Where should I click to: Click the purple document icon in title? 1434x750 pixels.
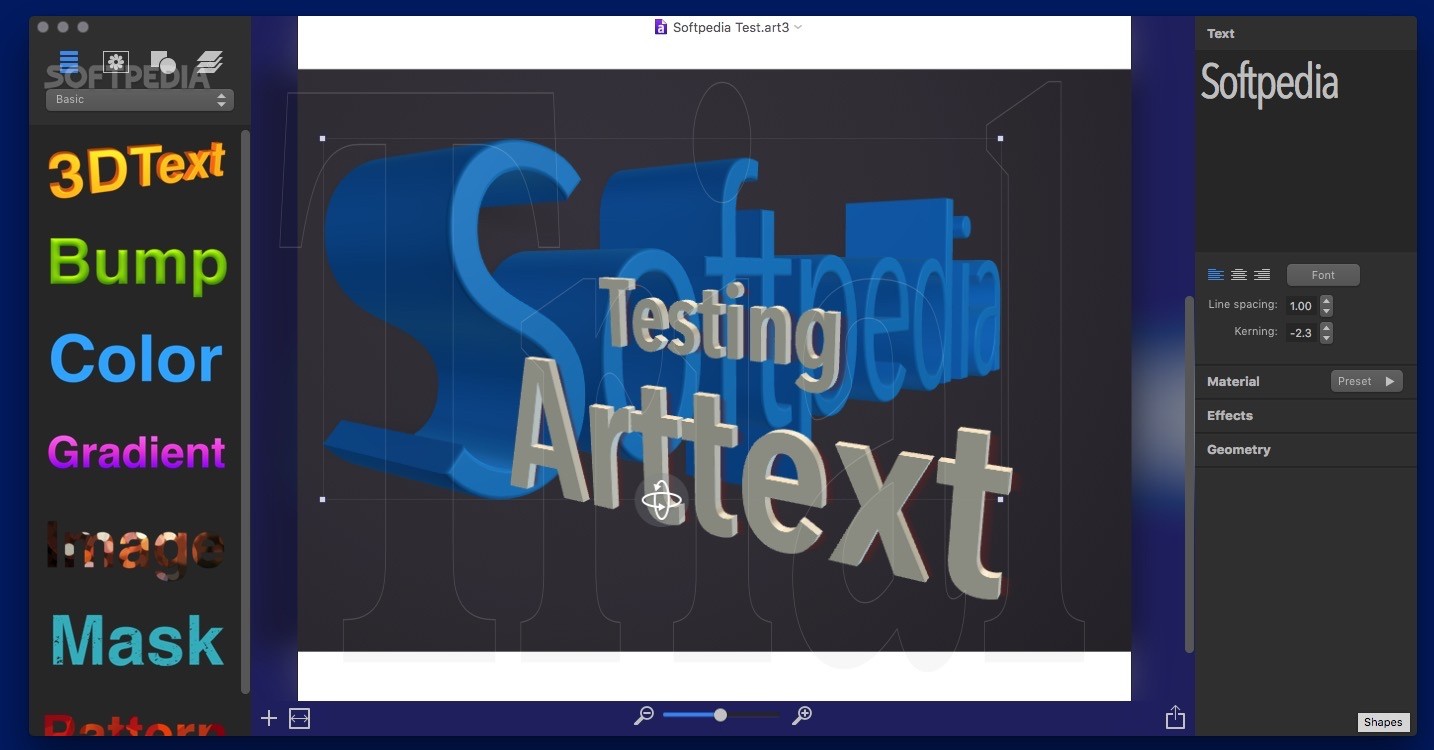pyautogui.click(x=660, y=28)
